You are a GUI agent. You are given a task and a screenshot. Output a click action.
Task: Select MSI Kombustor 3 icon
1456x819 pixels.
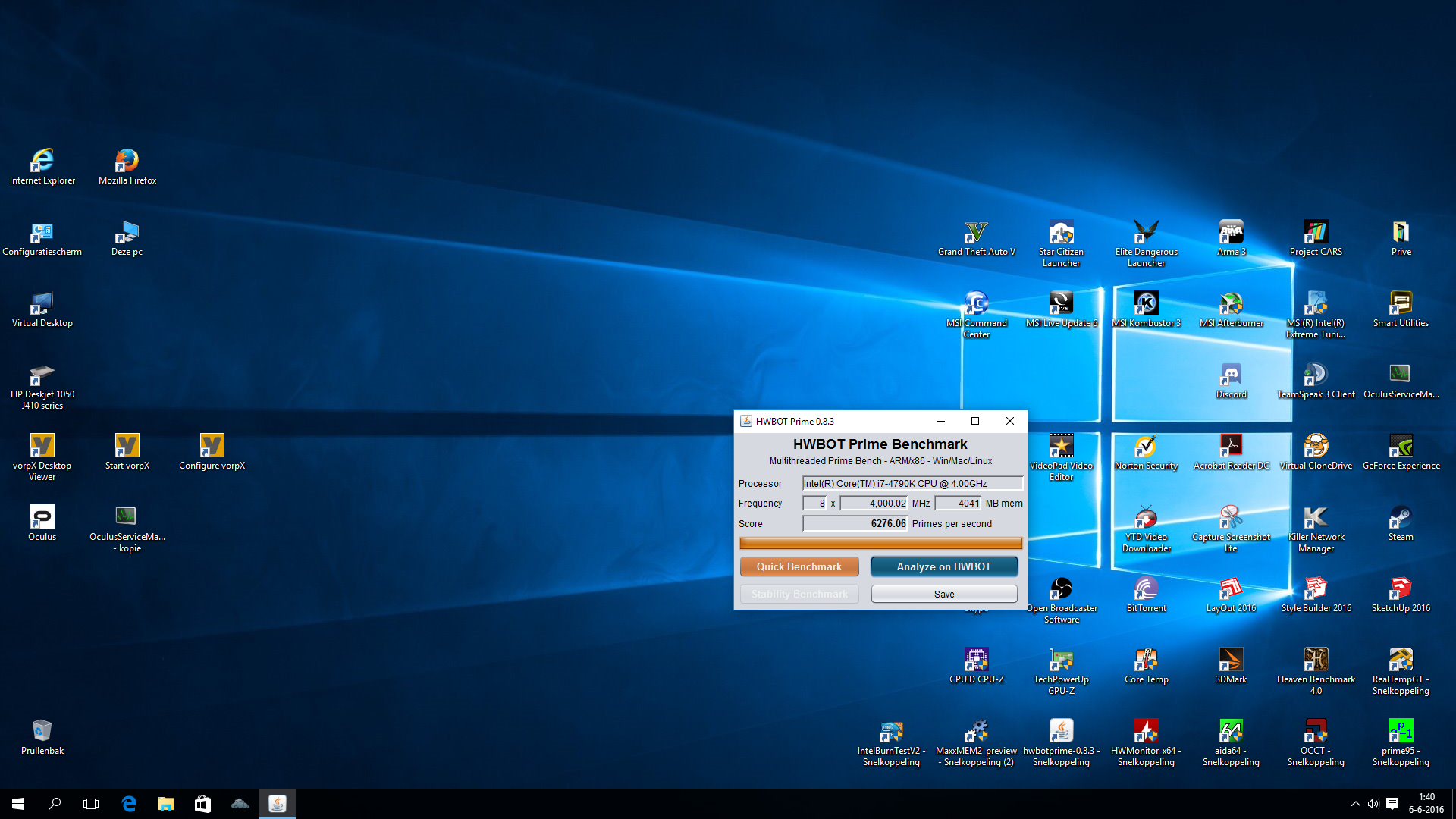click(1147, 309)
